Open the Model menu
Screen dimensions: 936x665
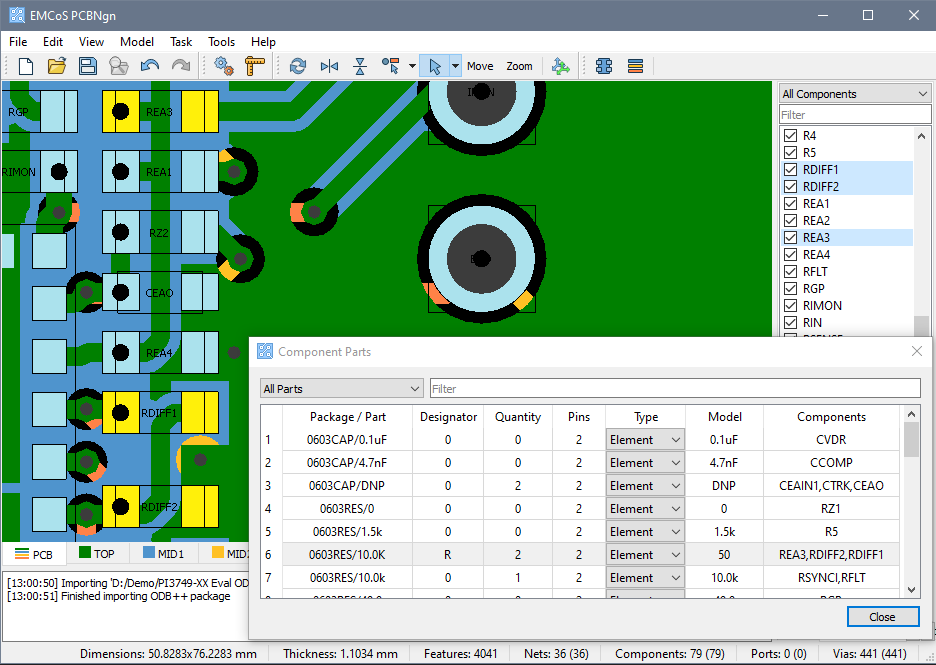[x=137, y=42]
